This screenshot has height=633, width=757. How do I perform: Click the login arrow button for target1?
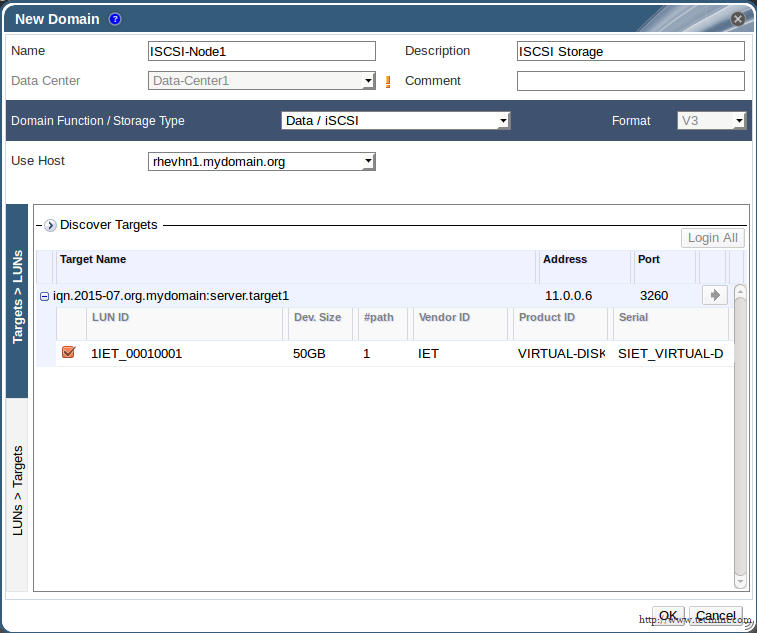[x=714, y=295]
